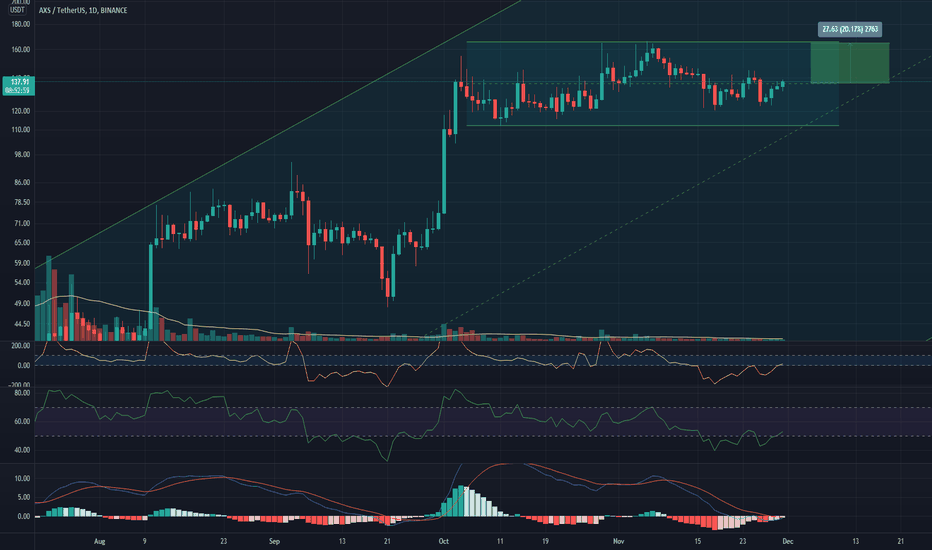Click the Aug date on the time axis
The image size is (932, 550).
[100, 542]
